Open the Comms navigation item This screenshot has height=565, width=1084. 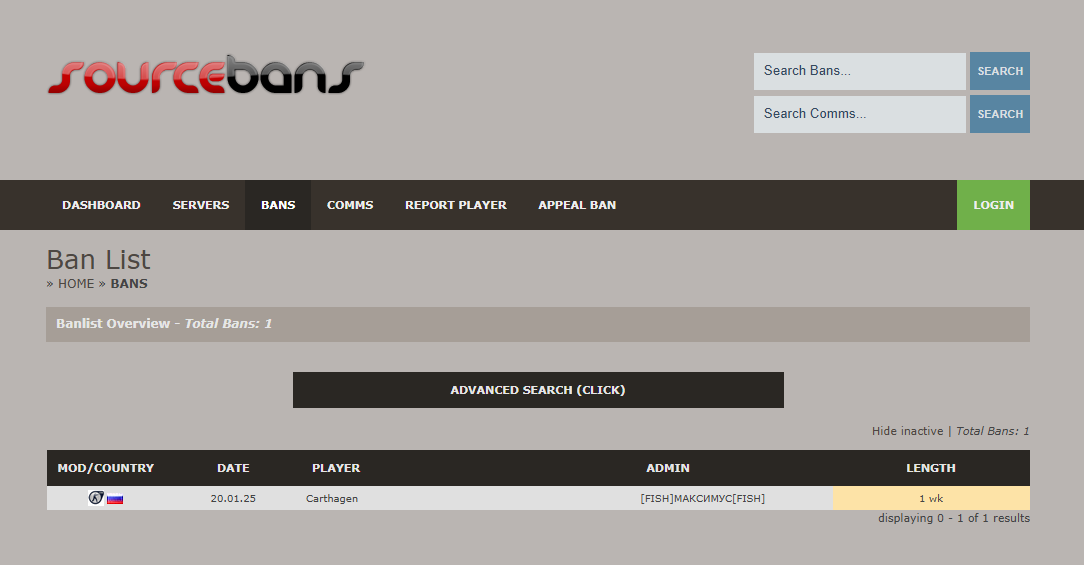(350, 205)
